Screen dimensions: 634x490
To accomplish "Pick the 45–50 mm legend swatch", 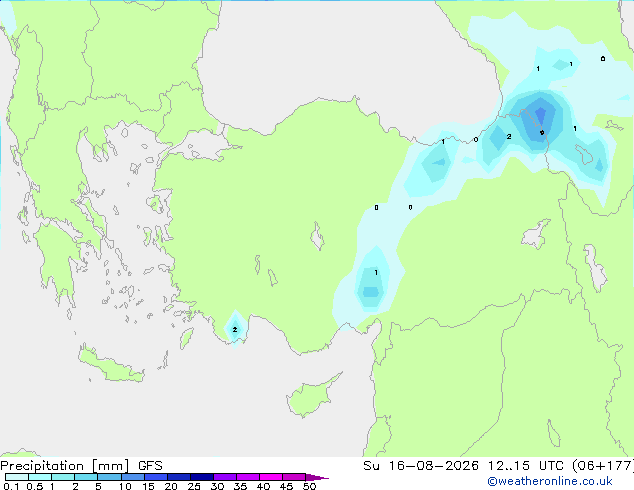I will [x=294, y=477].
